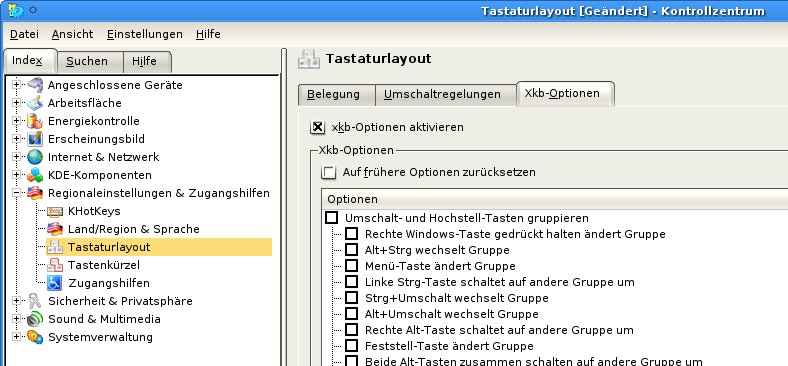Click the Erscheinungsbild icon
The image size is (788, 366).
35,139
